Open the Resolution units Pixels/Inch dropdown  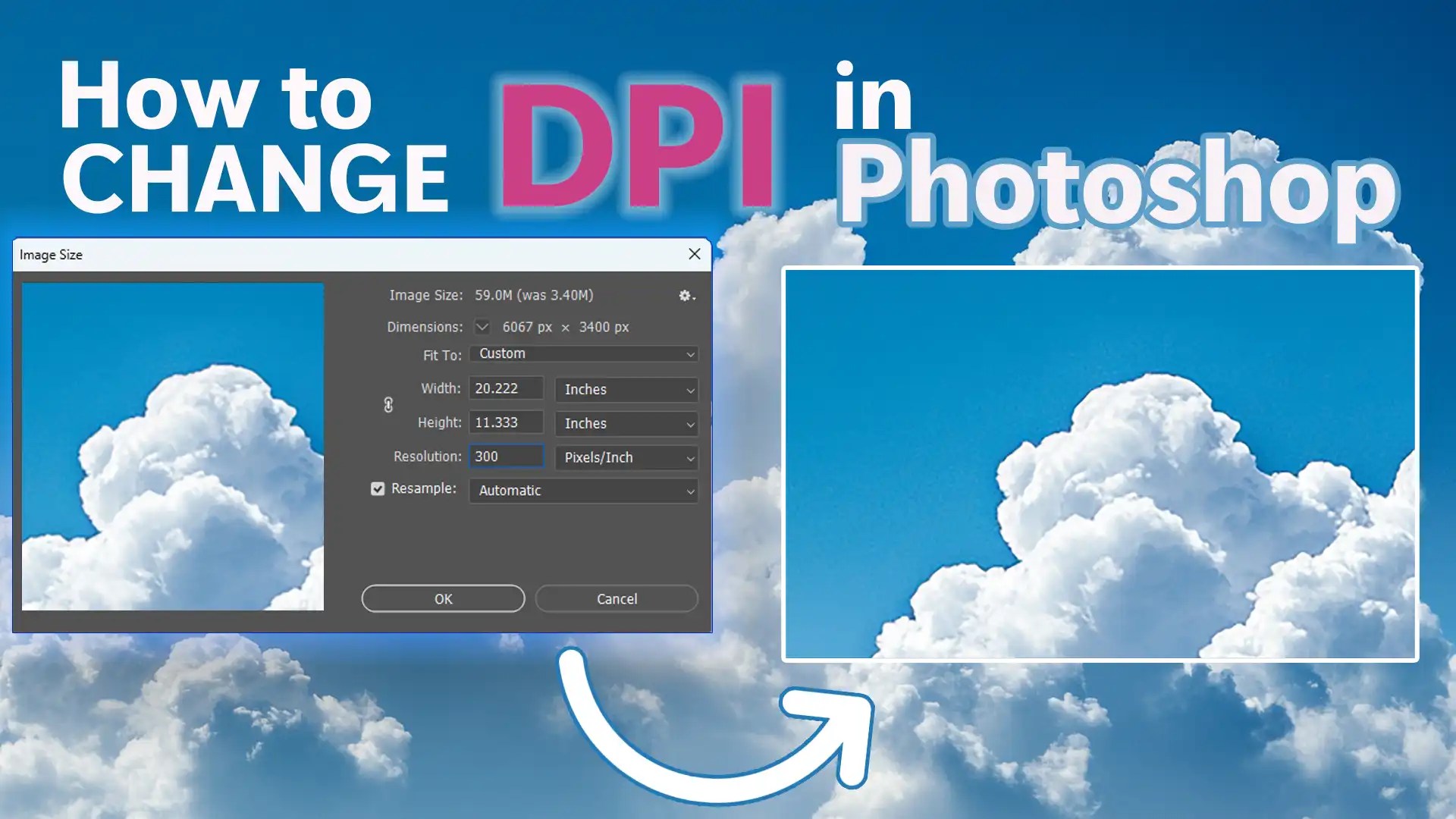626,457
